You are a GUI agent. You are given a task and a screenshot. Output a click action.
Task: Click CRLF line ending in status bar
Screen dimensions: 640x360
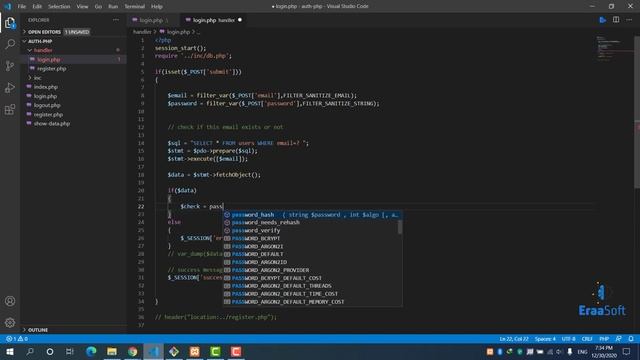(587, 339)
